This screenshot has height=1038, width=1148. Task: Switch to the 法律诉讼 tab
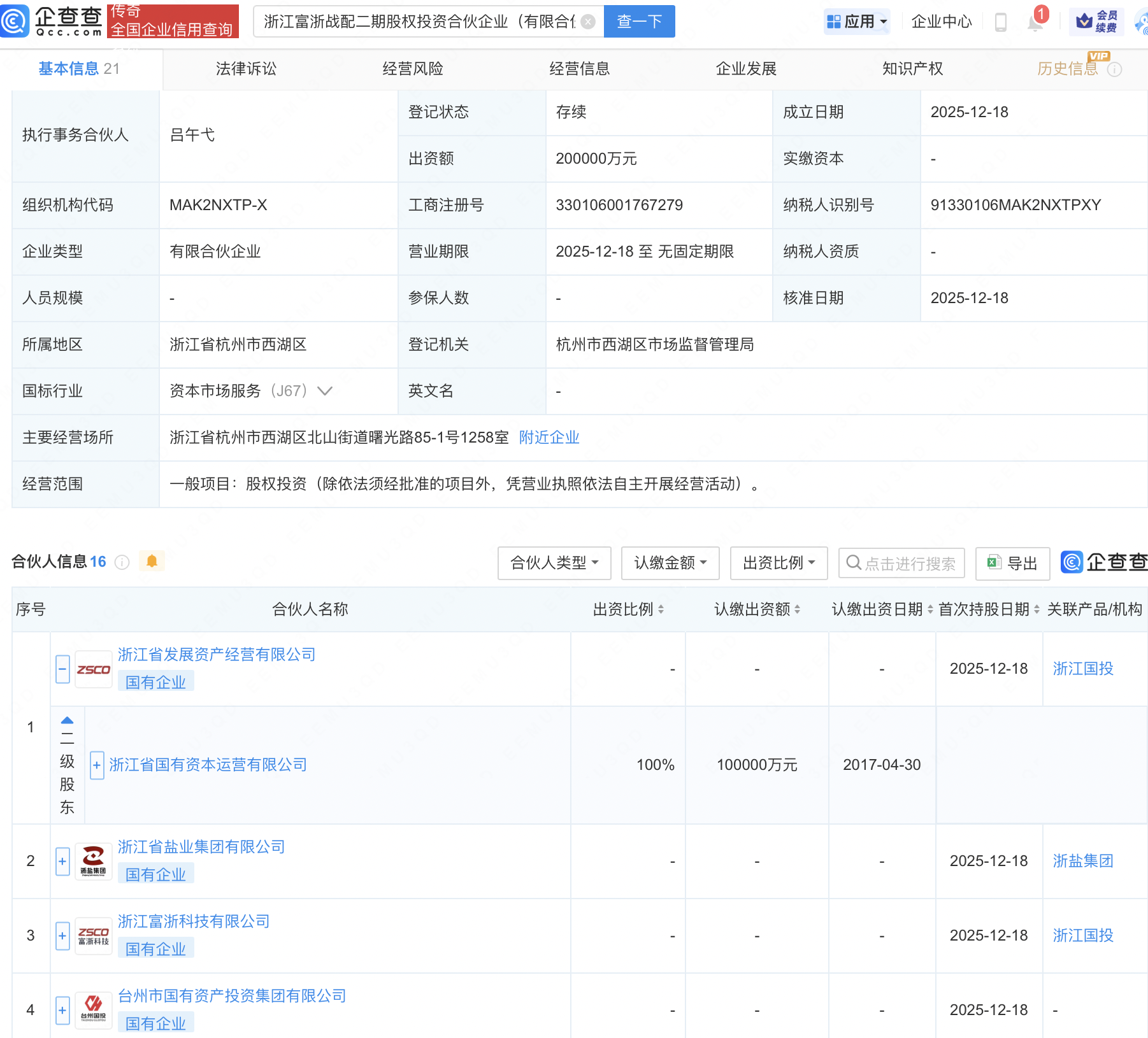[x=245, y=69]
